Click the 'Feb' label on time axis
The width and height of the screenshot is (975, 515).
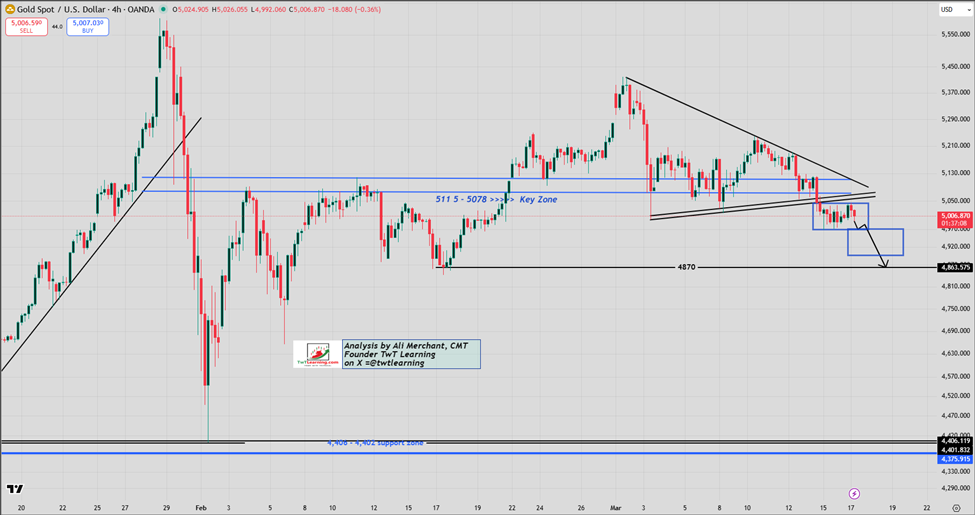click(201, 508)
